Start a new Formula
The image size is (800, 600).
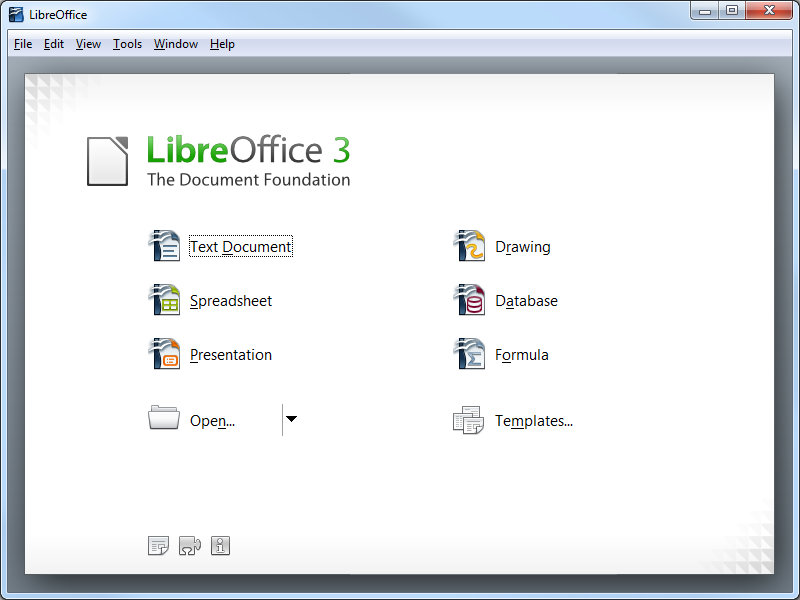521,355
